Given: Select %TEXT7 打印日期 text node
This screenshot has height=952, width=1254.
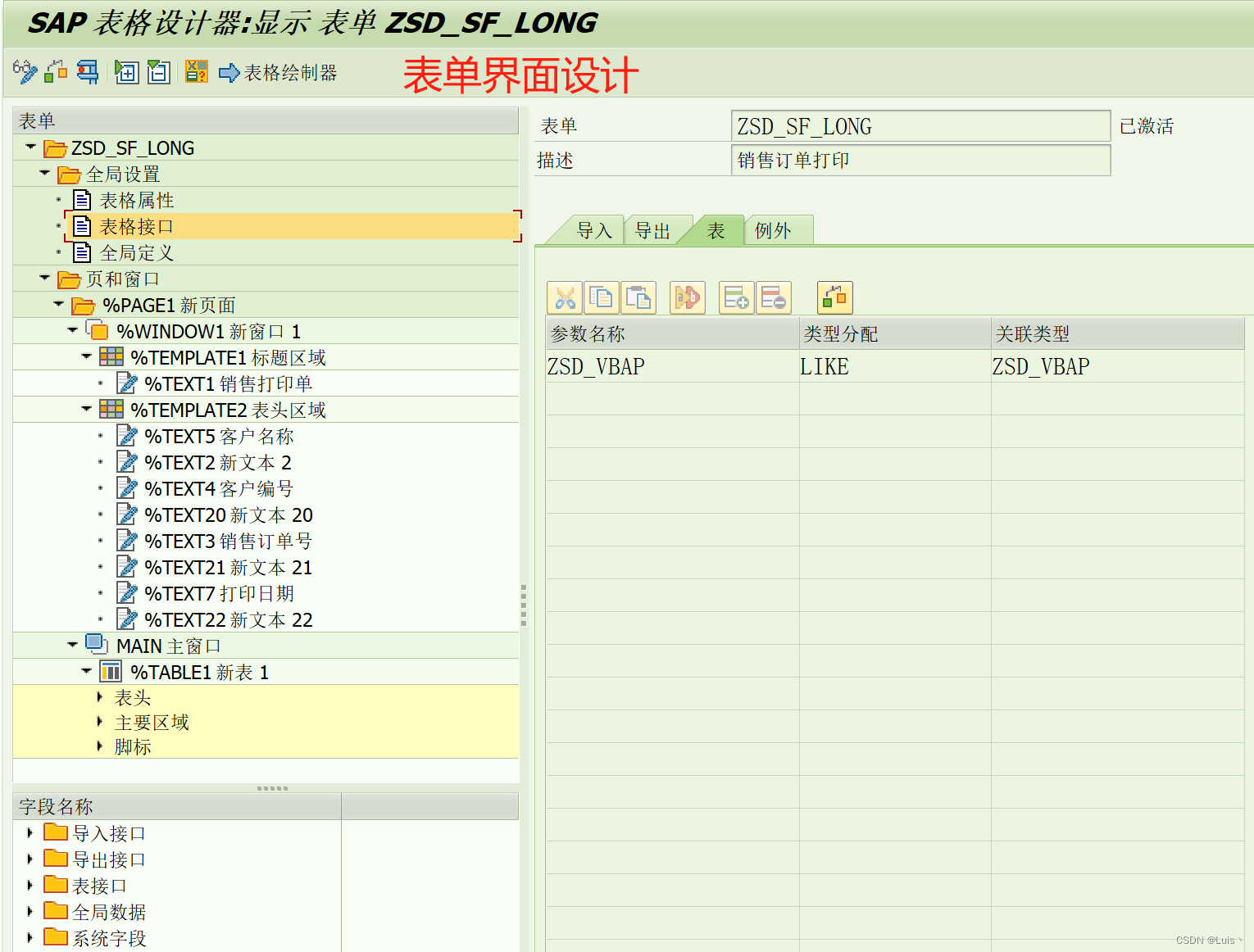Looking at the screenshot, I should (219, 594).
